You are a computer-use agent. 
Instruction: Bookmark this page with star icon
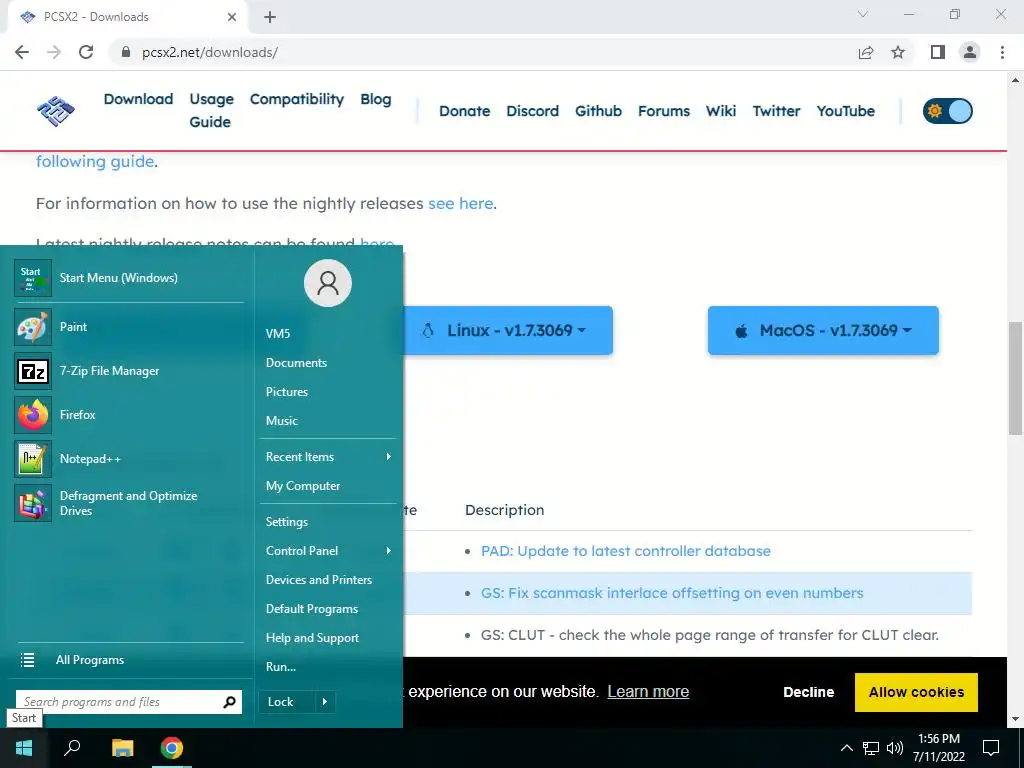pos(898,52)
